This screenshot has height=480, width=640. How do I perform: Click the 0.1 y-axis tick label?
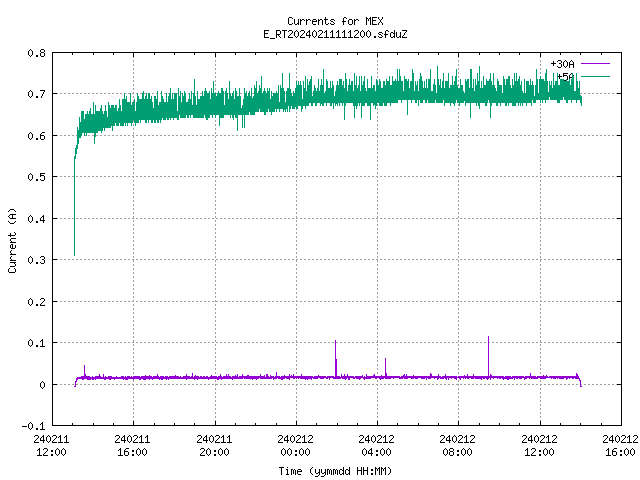pyautogui.click(x=36, y=343)
